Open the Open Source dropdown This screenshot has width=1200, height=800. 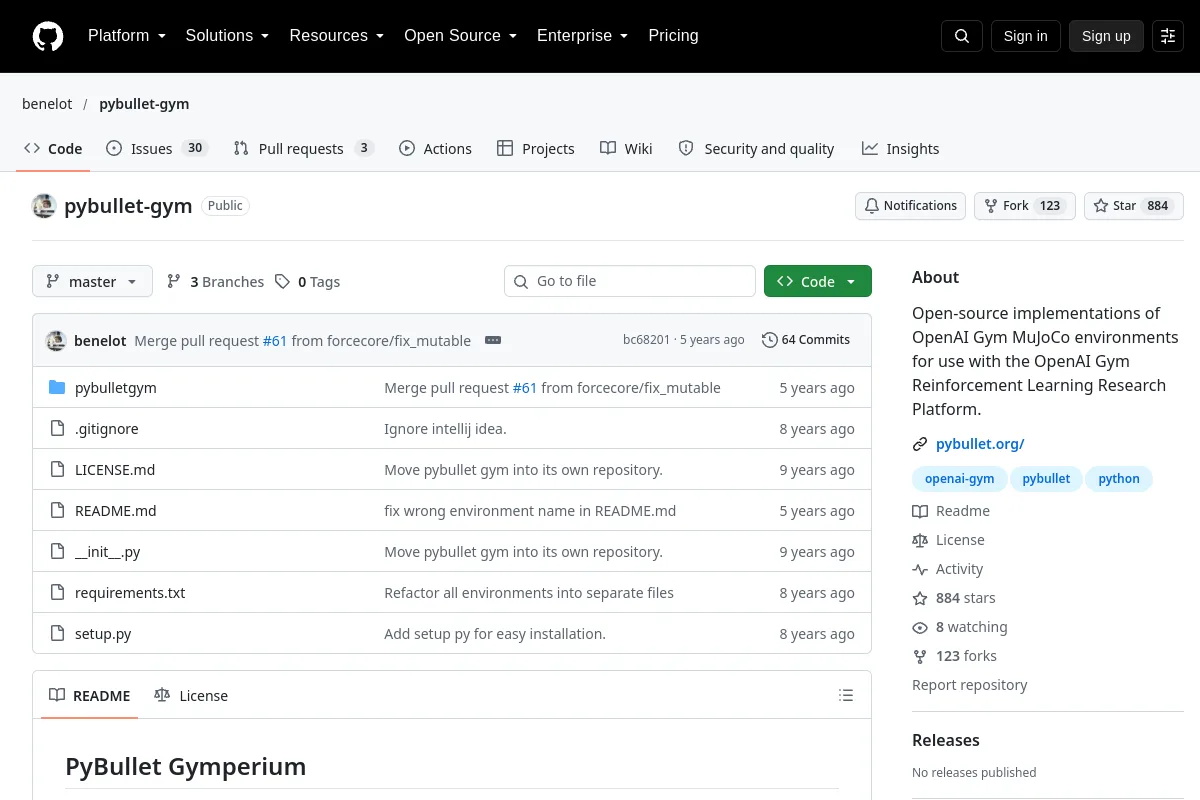[460, 36]
